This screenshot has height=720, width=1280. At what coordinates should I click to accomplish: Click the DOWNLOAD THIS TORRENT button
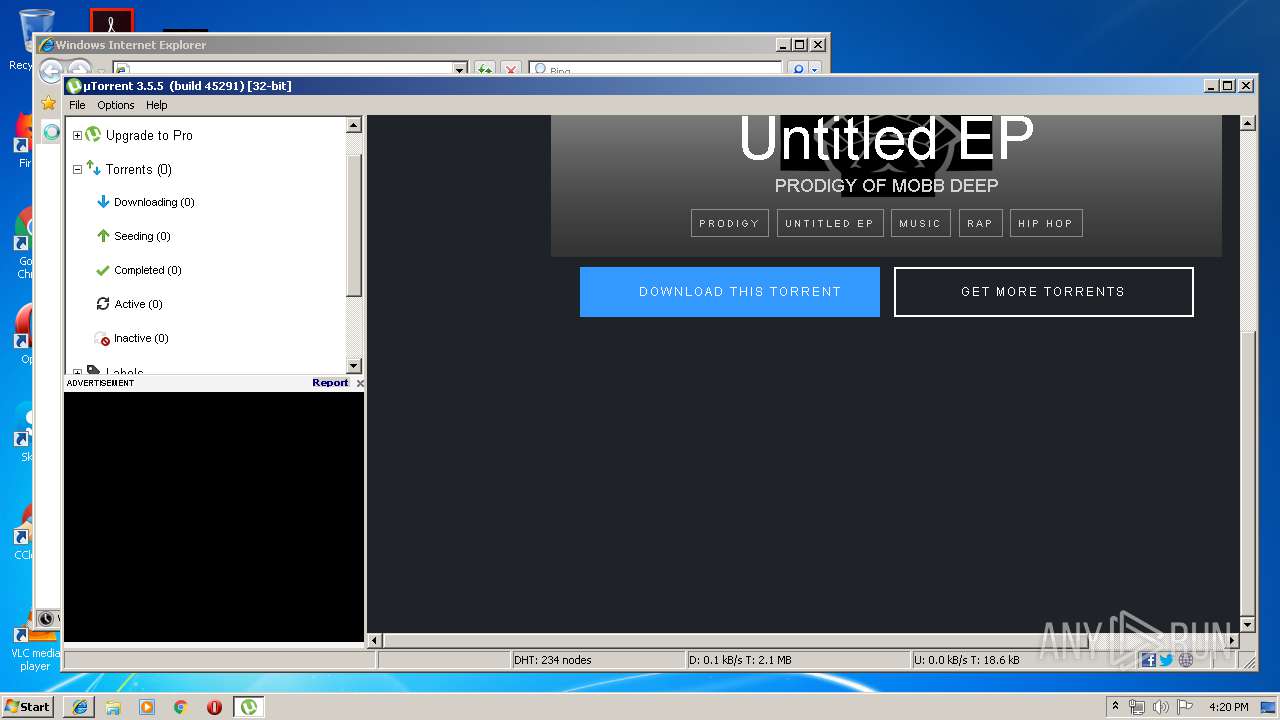(730, 292)
